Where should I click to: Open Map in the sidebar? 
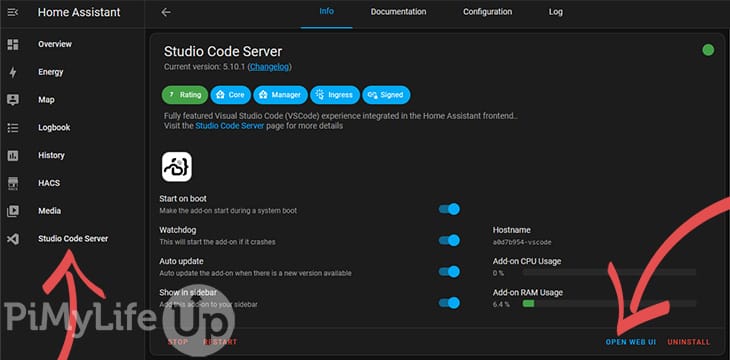(x=46, y=100)
